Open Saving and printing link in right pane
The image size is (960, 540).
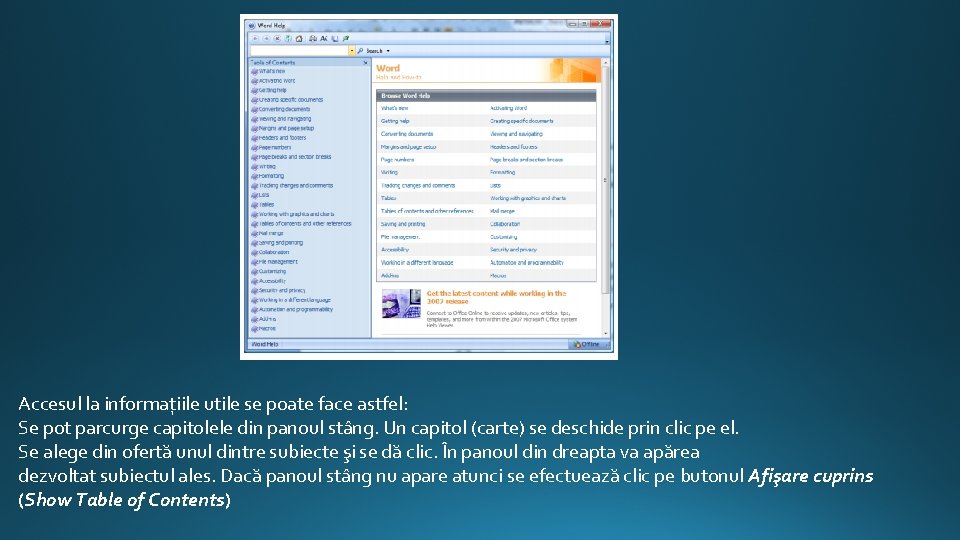(403, 224)
